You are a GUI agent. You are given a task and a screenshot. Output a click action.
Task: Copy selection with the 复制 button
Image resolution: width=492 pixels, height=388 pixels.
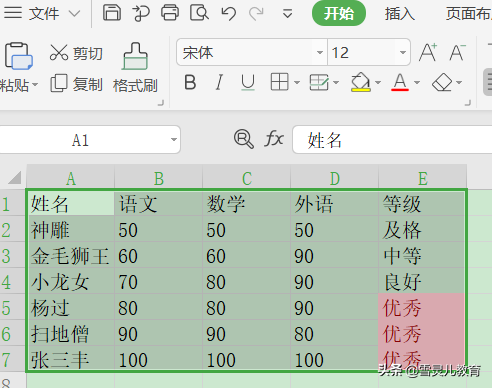tap(76, 84)
